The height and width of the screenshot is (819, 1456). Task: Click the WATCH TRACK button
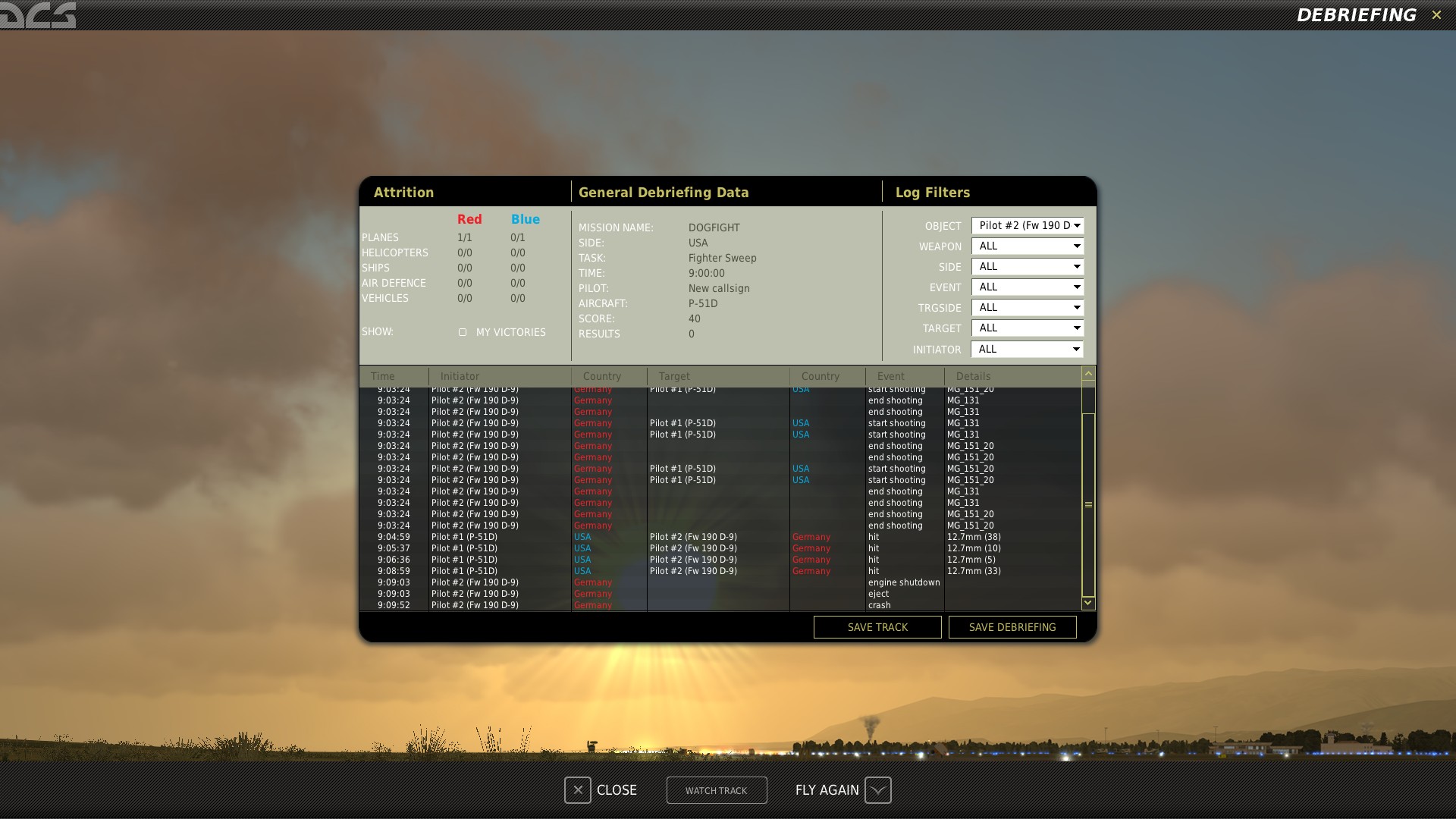coord(717,790)
